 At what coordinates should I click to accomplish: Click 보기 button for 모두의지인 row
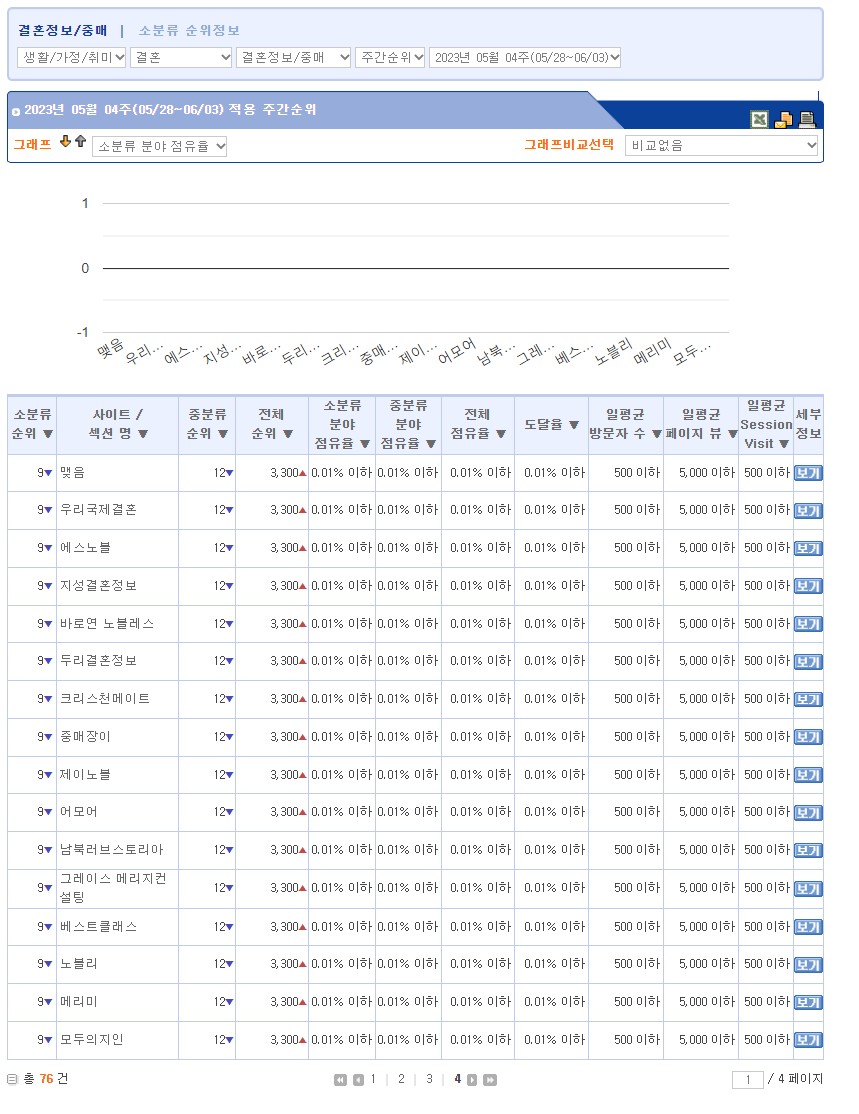pos(807,1040)
